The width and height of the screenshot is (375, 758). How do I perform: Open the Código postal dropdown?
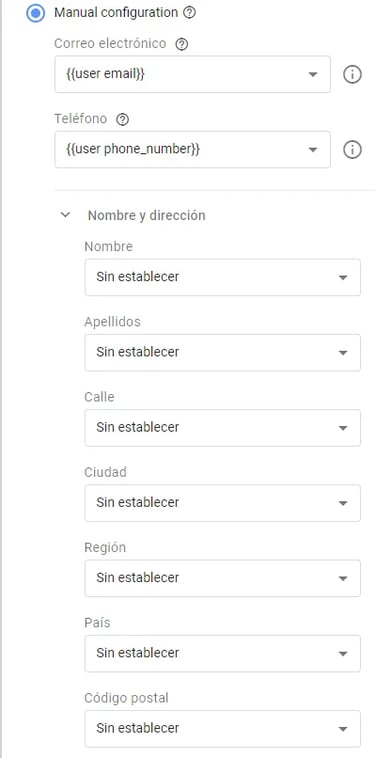[x=222, y=729]
